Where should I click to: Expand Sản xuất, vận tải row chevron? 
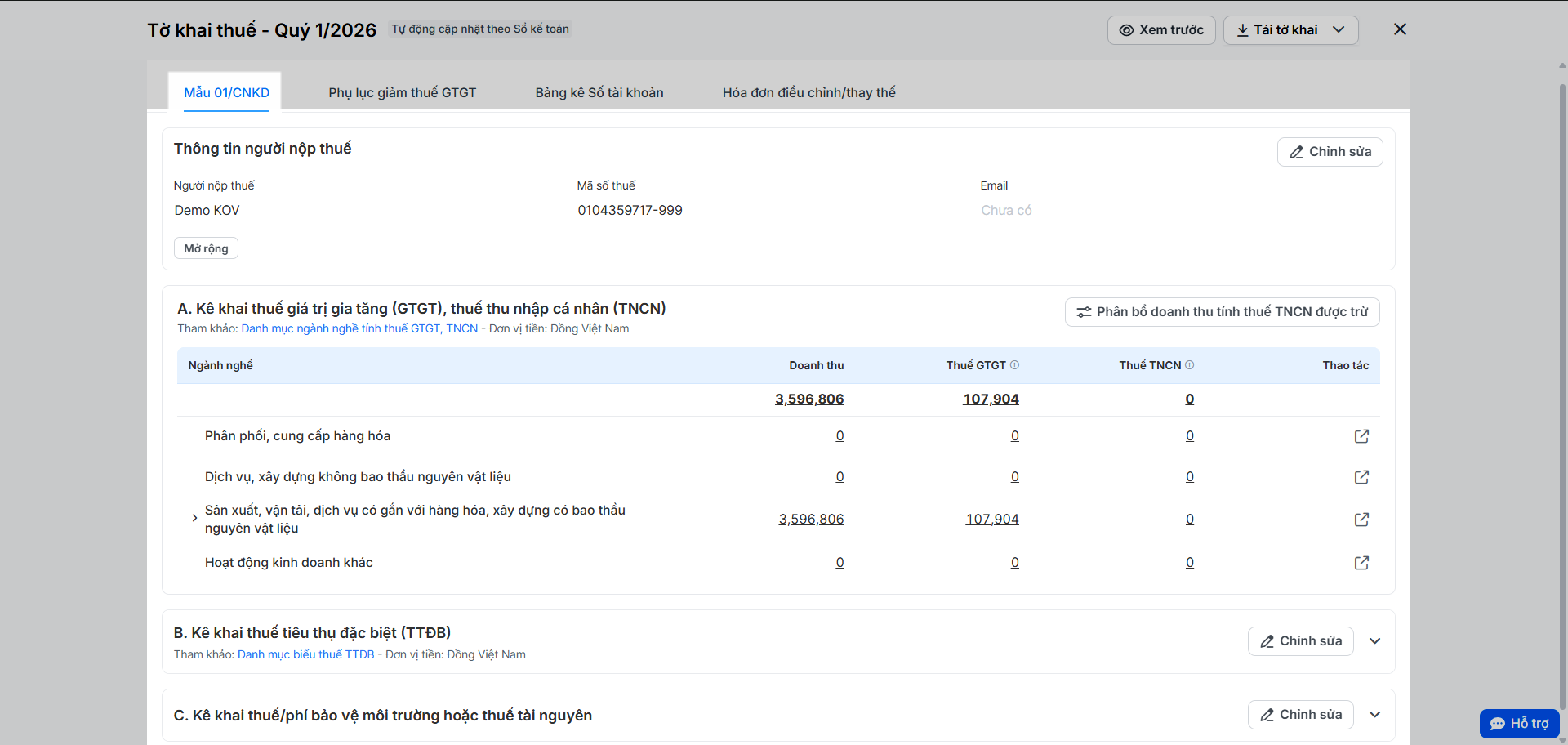[x=194, y=519]
